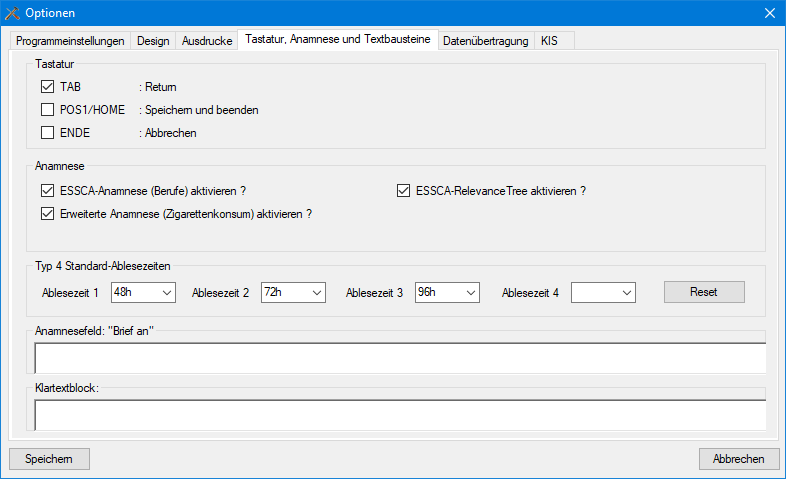Enable POS1/HOME save and exit checkbox
786x479 pixels.
[x=48, y=110]
